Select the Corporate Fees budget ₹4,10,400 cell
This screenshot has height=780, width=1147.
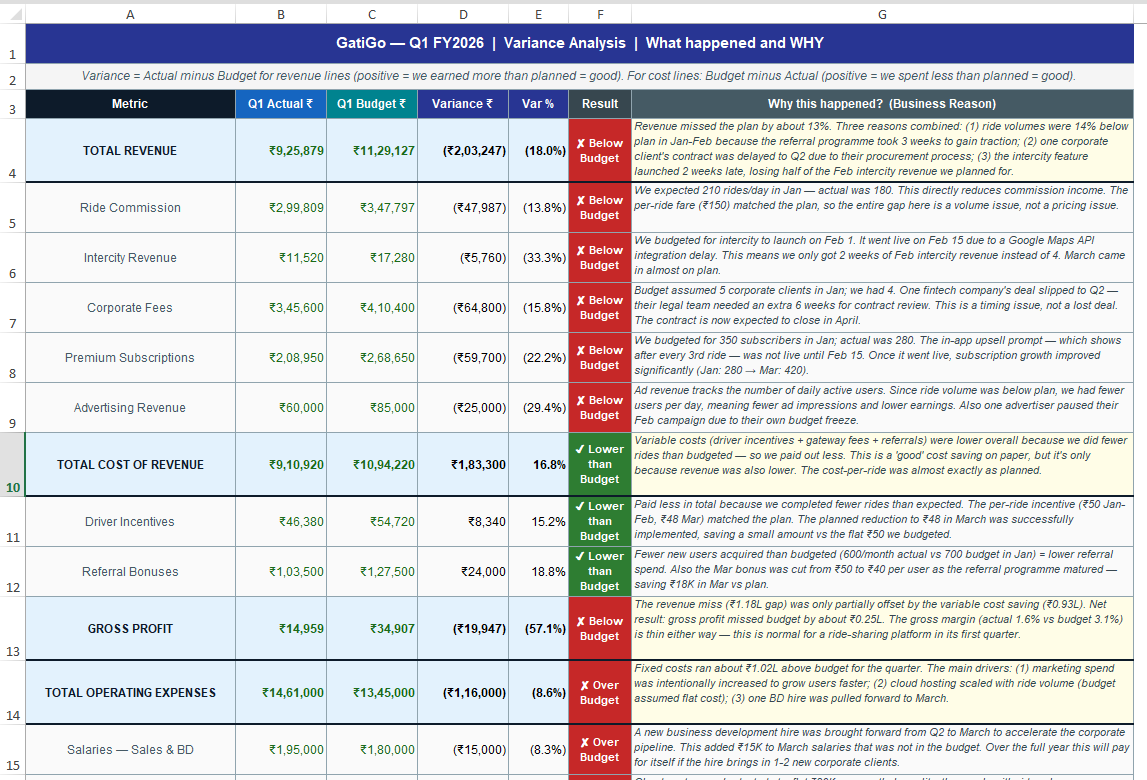click(371, 308)
